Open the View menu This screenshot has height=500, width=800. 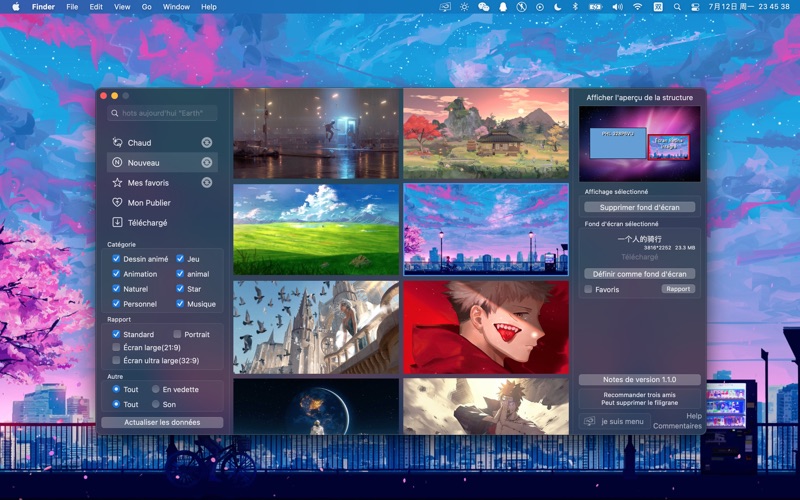click(122, 7)
